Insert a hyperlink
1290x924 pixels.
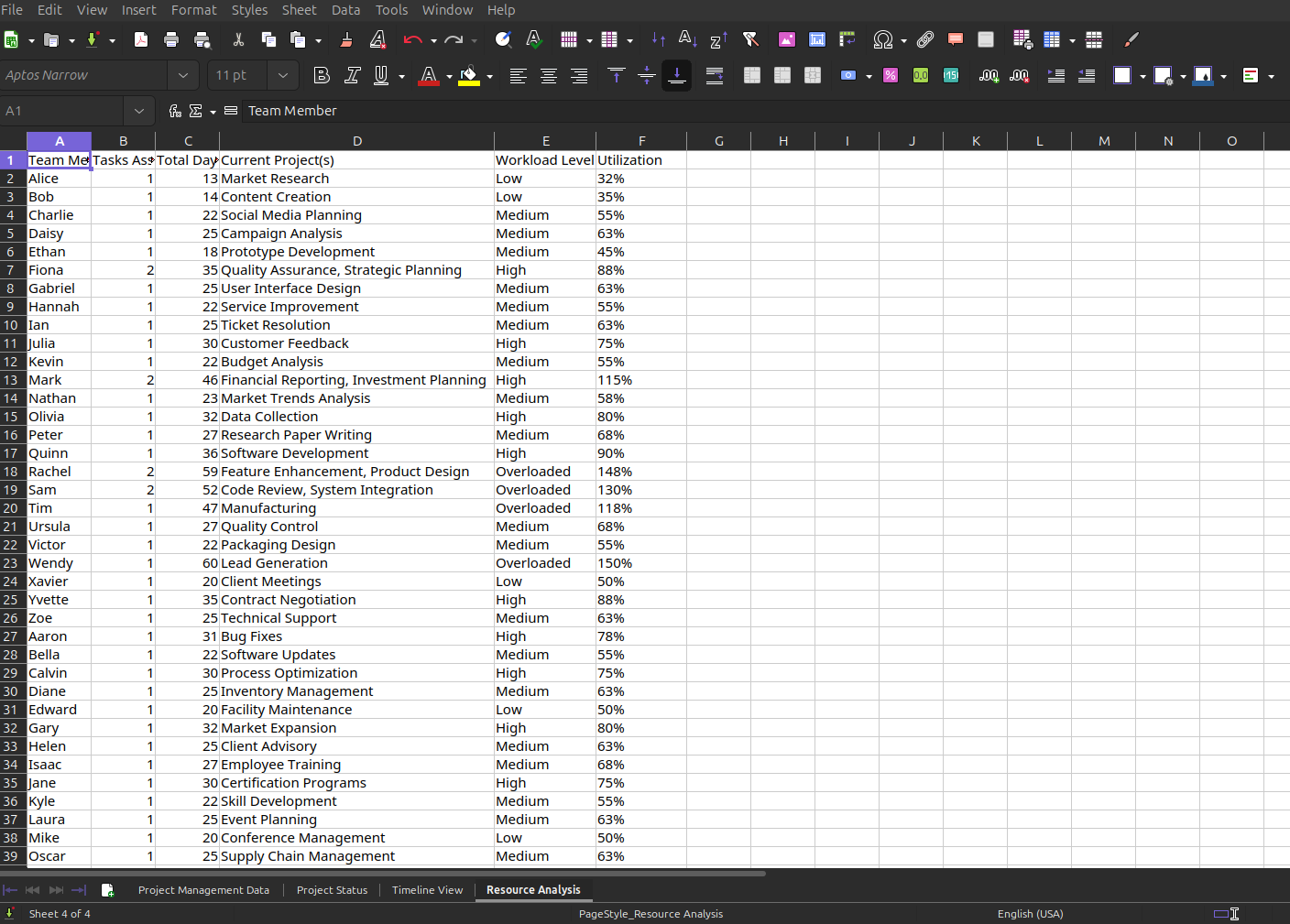(925, 39)
